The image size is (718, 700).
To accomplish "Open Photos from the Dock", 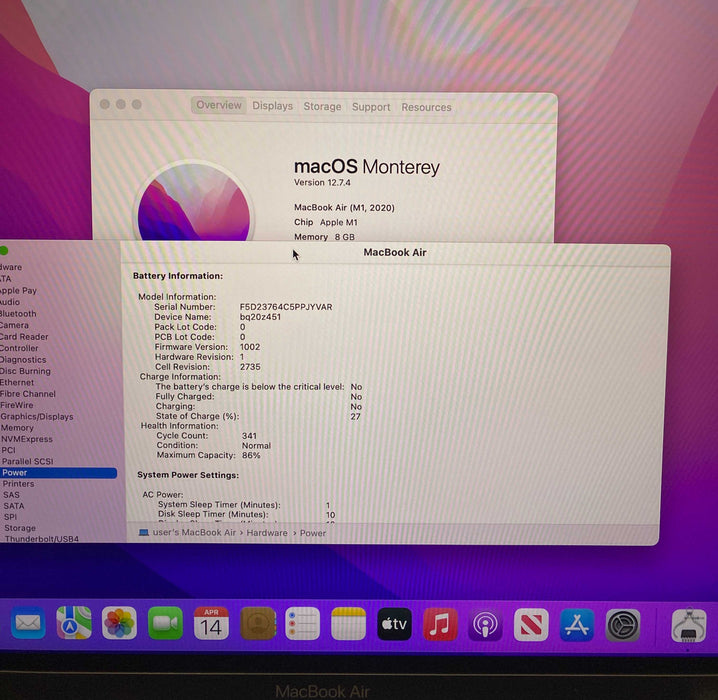I will click(119, 623).
